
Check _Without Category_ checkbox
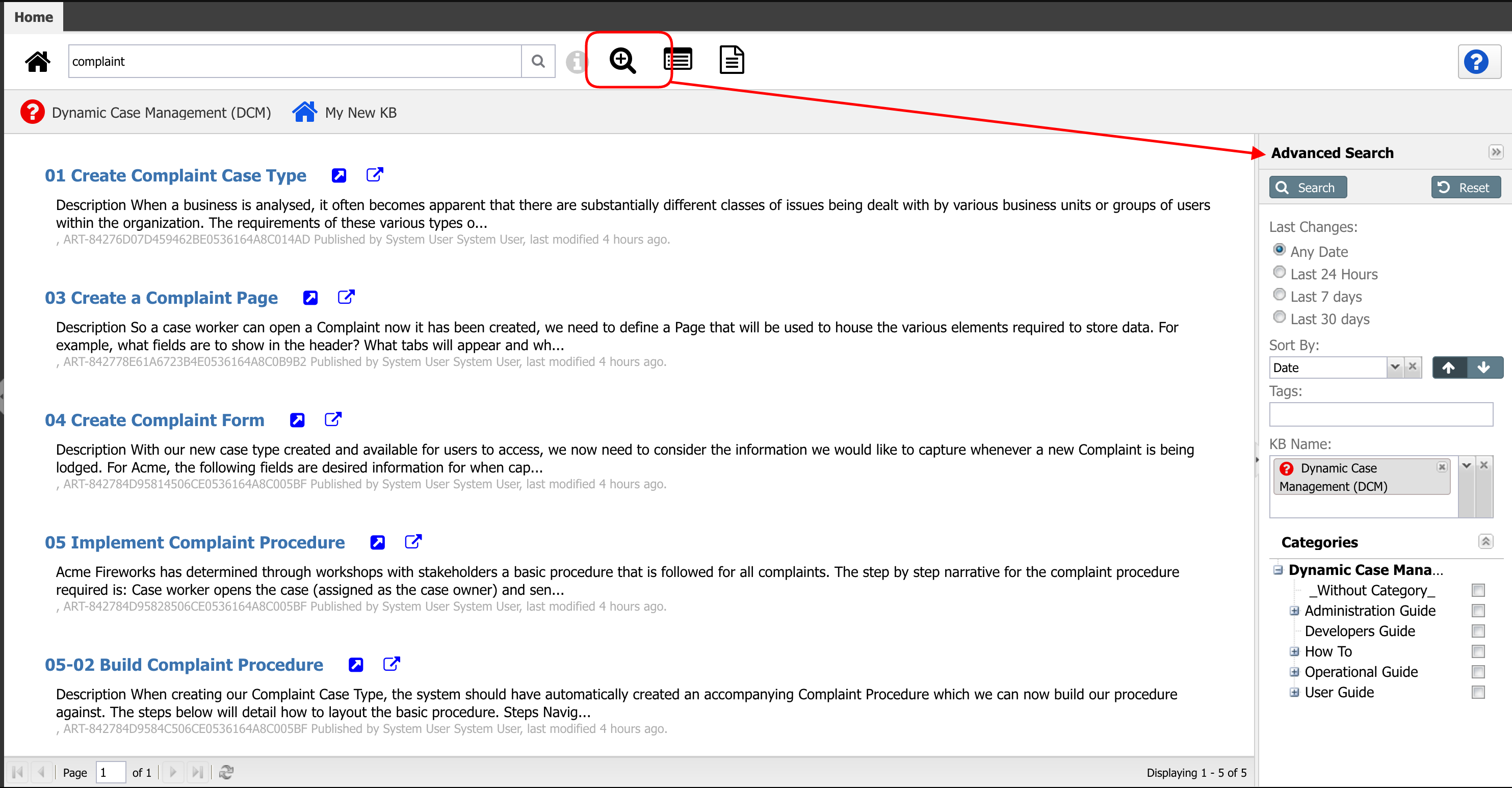point(1478,590)
